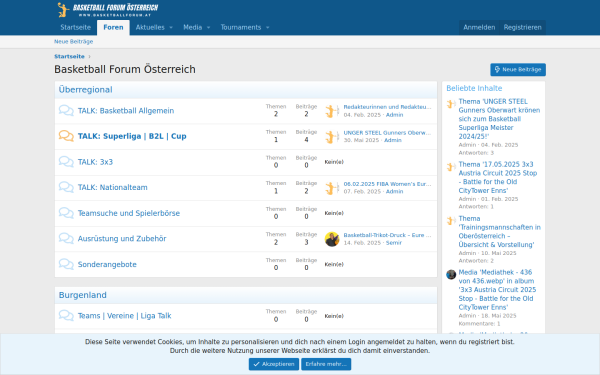Click Admin username in Nationalteam row
Screen dimensions: 600x375
(395, 192)
